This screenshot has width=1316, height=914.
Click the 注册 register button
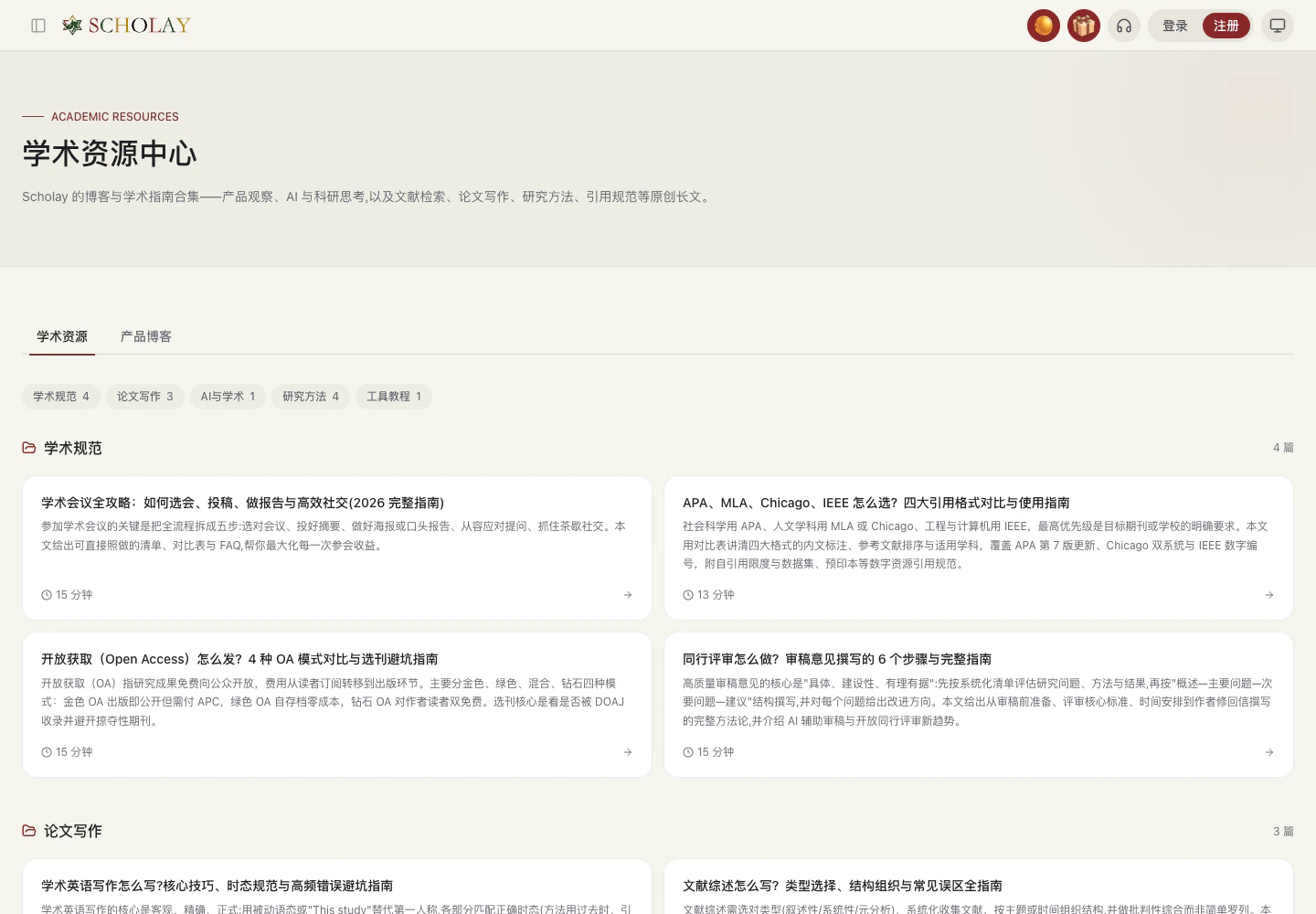(x=1226, y=26)
